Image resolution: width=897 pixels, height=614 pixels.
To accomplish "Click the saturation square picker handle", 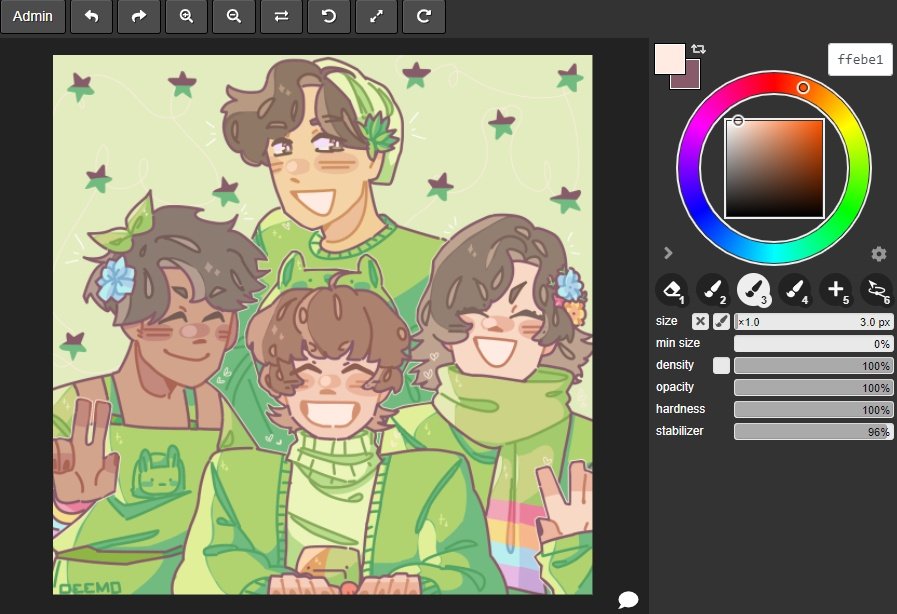I will pyautogui.click(x=739, y=121).
